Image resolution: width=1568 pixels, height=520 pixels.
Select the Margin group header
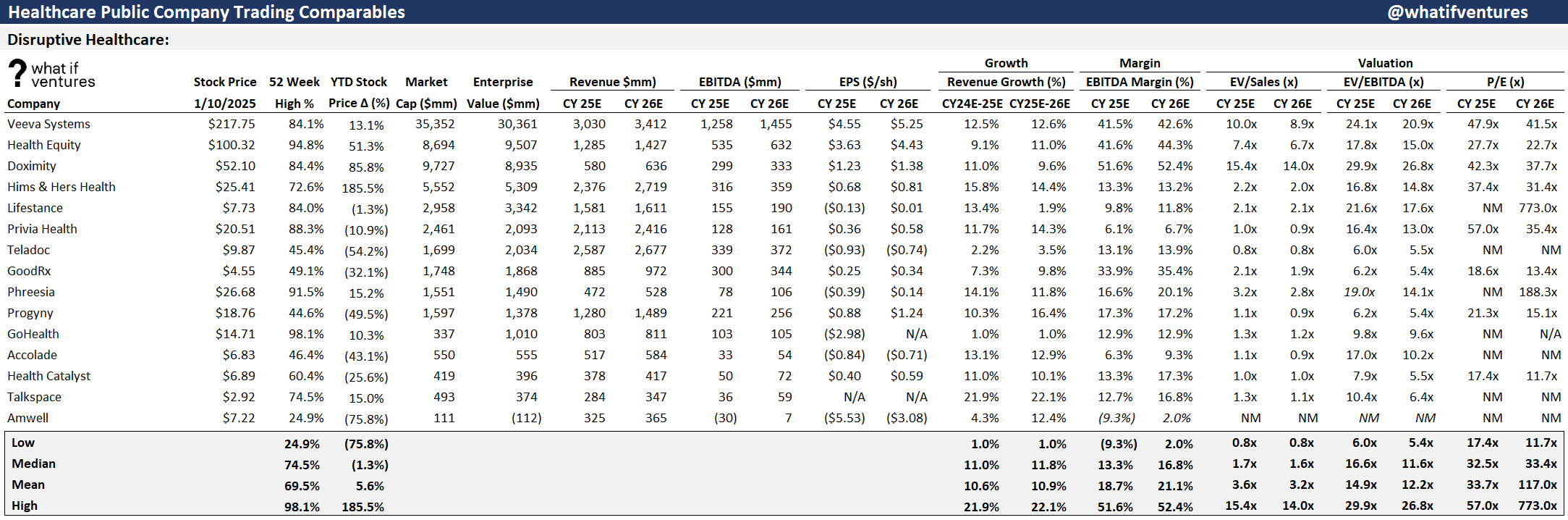1140,63
